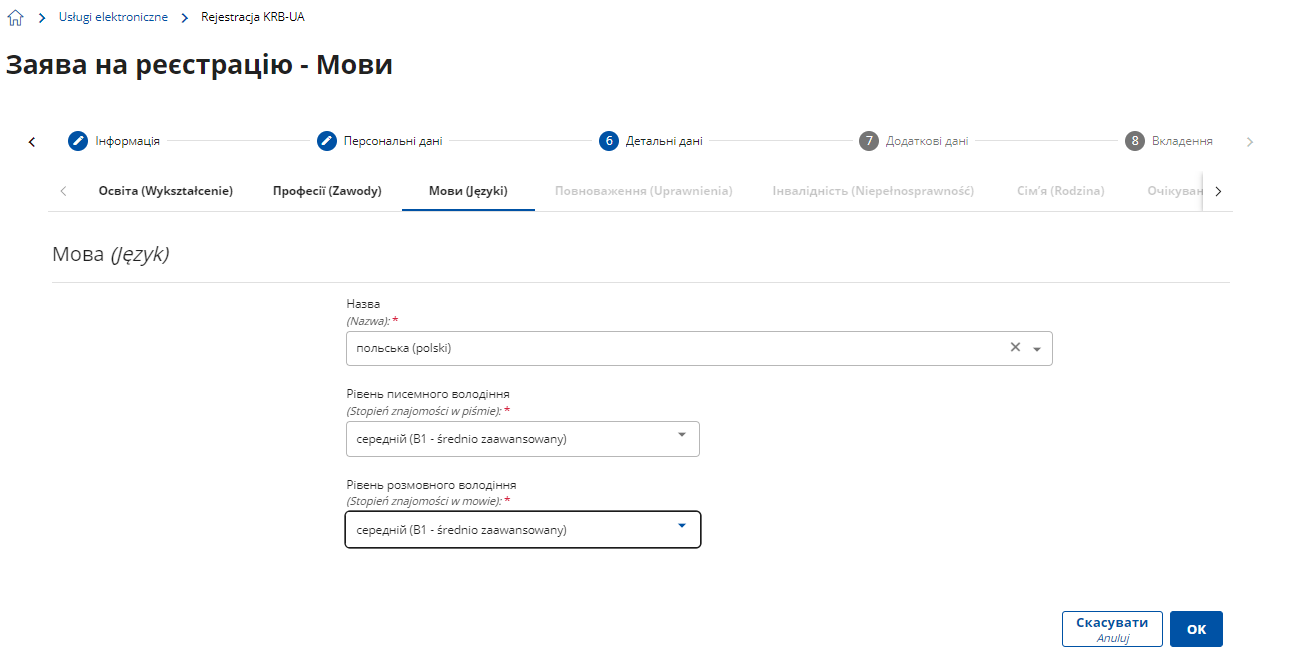
Task: Clear the selected польська language with X
Action: tap(1015, 347)
